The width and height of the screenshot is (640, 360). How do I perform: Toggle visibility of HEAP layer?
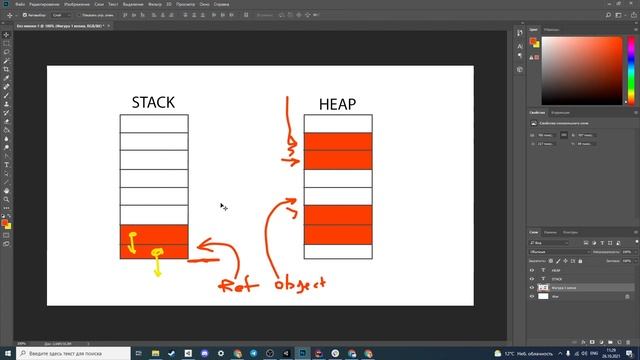pos(532,270)
